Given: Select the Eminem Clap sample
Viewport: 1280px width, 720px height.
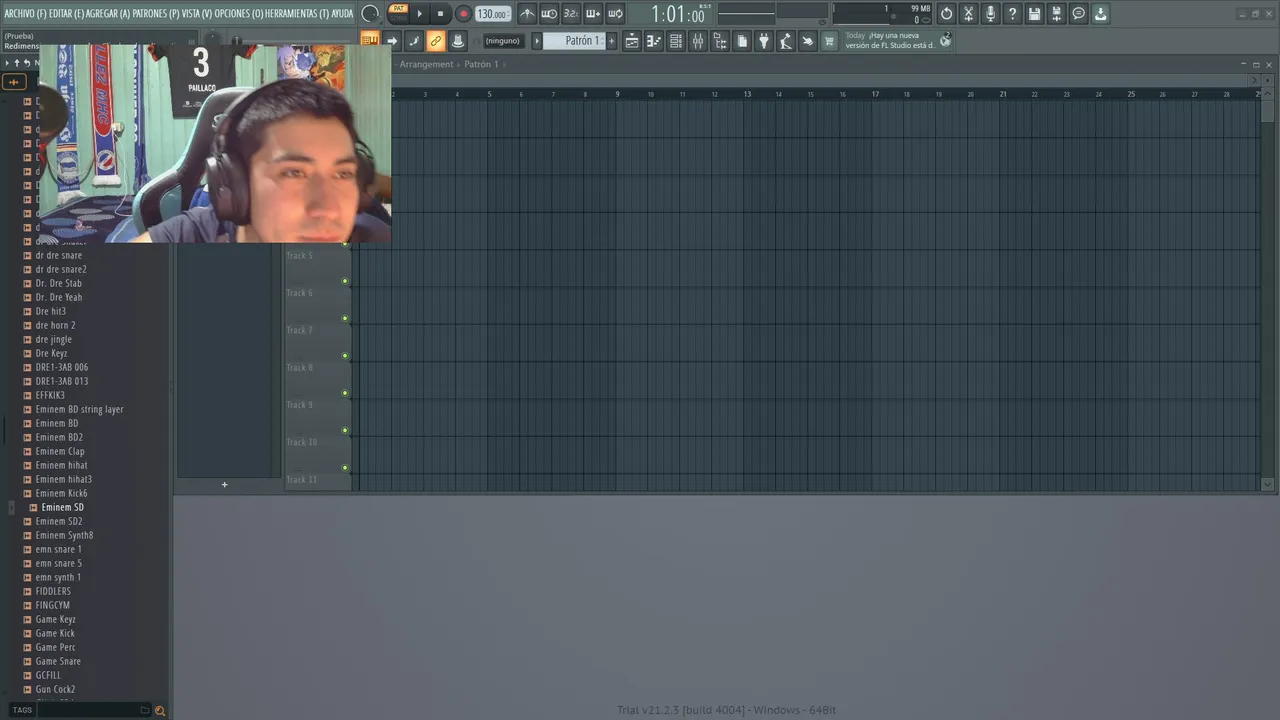Looking at the screenshot, I should tap(60, 451).
